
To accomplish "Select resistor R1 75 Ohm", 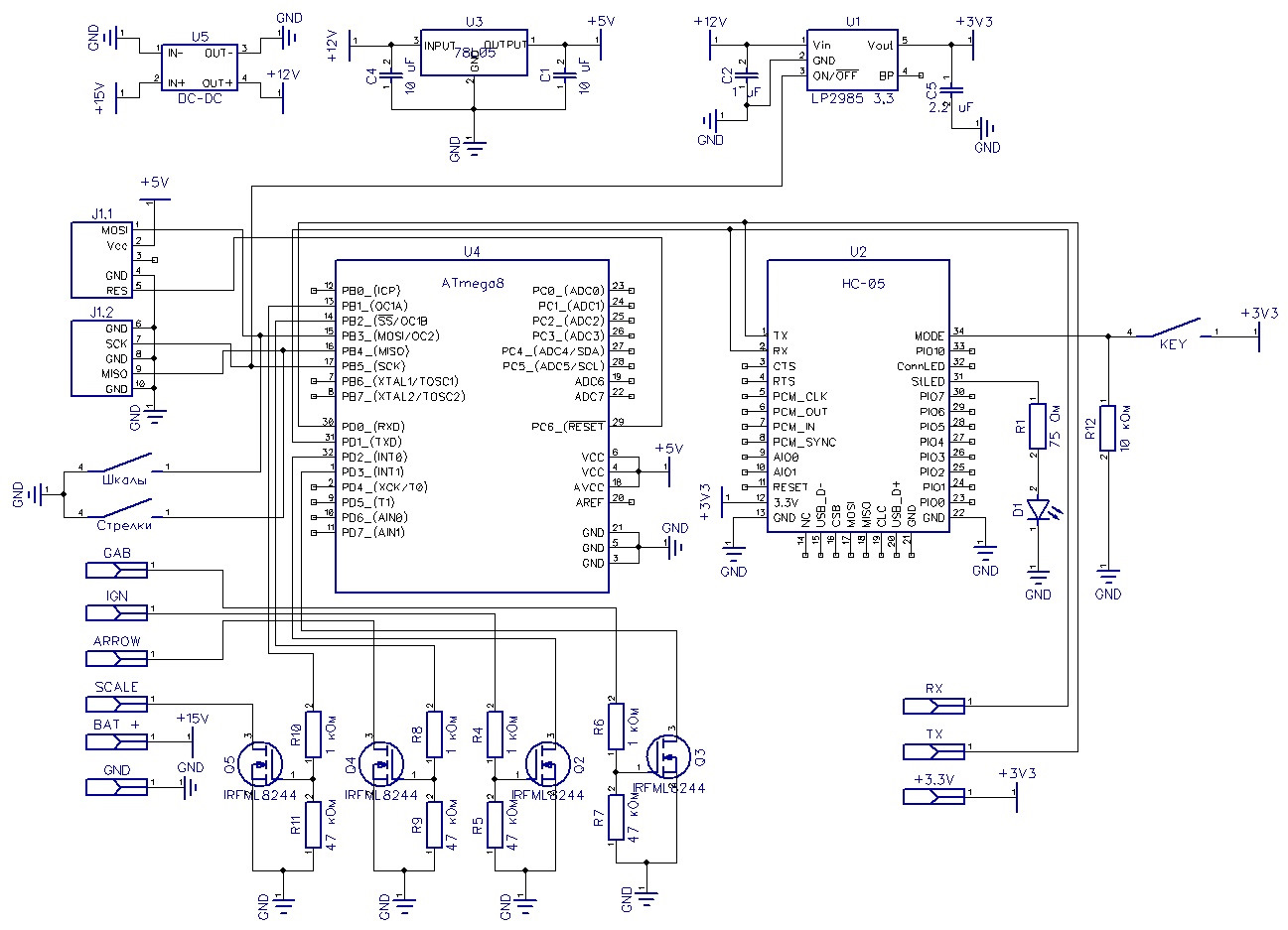I will point(1038,426).
